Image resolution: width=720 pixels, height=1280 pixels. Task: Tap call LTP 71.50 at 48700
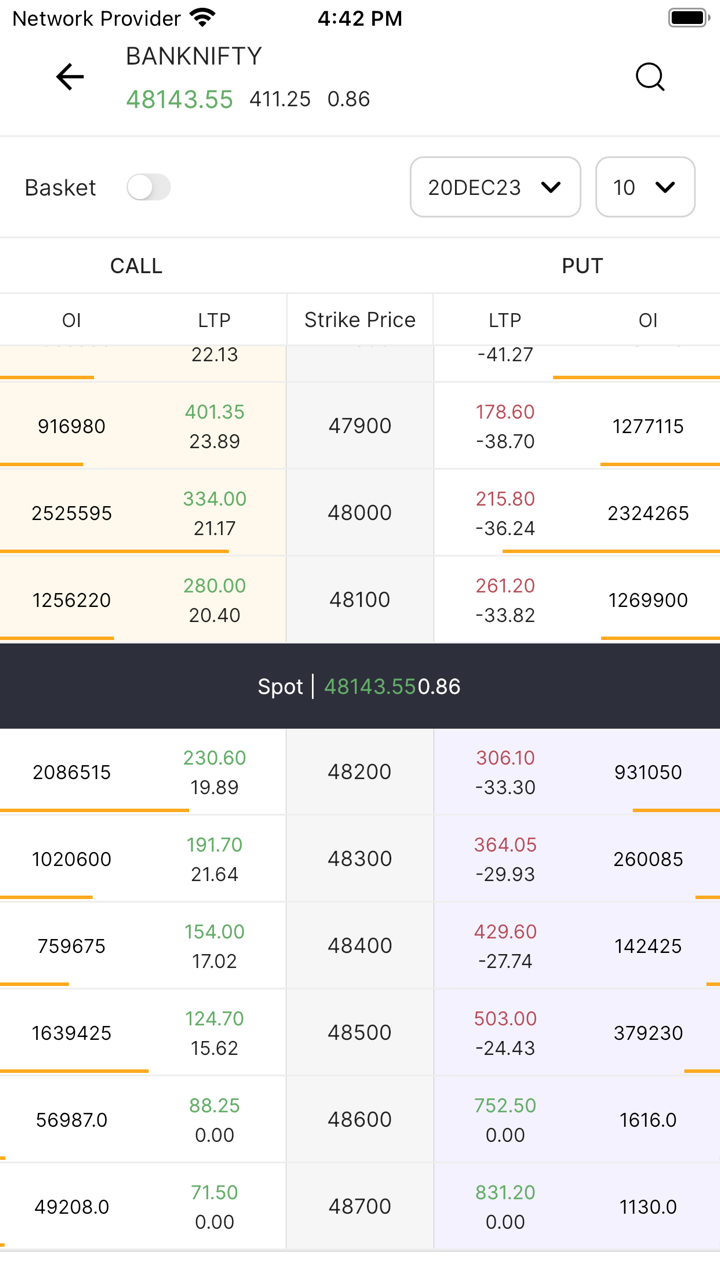[214, 1193]
